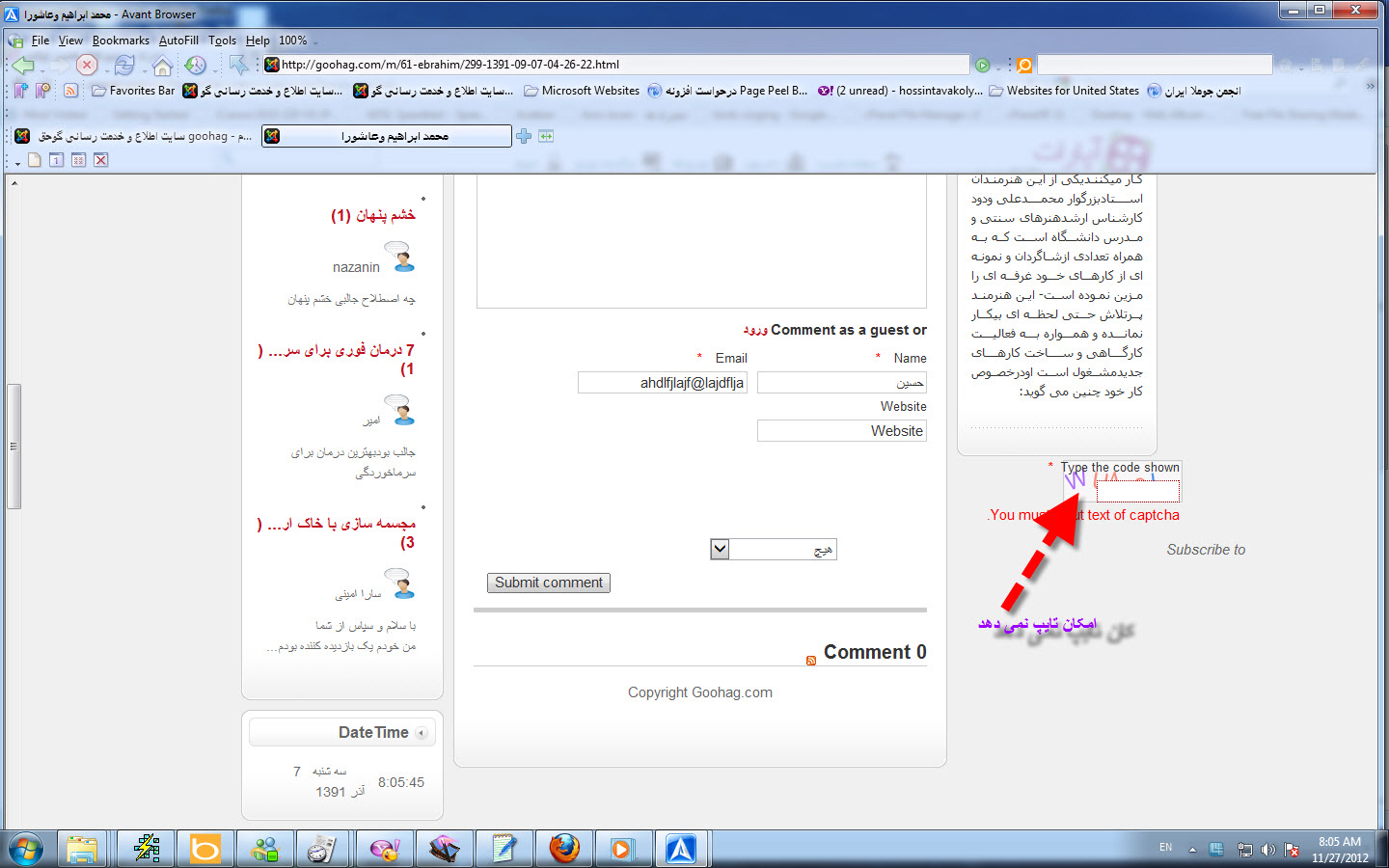Image resolution: width=1389 pixels, height=868 pixels.
Task: Expand the bookmarks bar overflow chevron
Action: point(1371,86)
